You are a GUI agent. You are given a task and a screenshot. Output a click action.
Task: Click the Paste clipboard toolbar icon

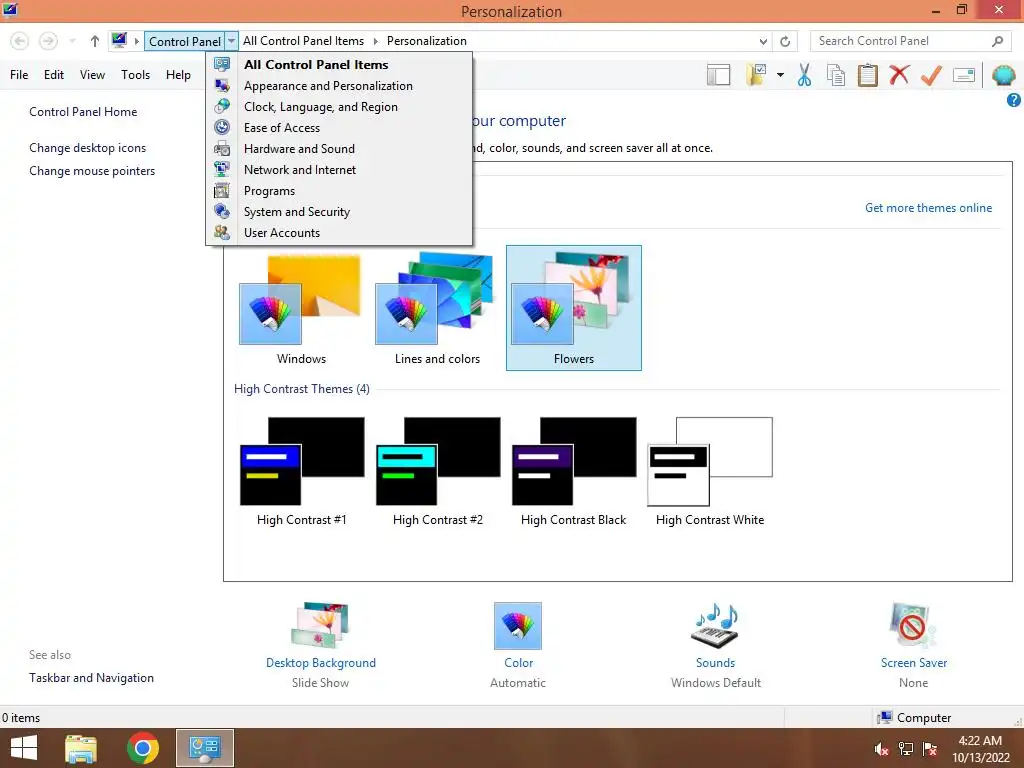click(867, 75)
